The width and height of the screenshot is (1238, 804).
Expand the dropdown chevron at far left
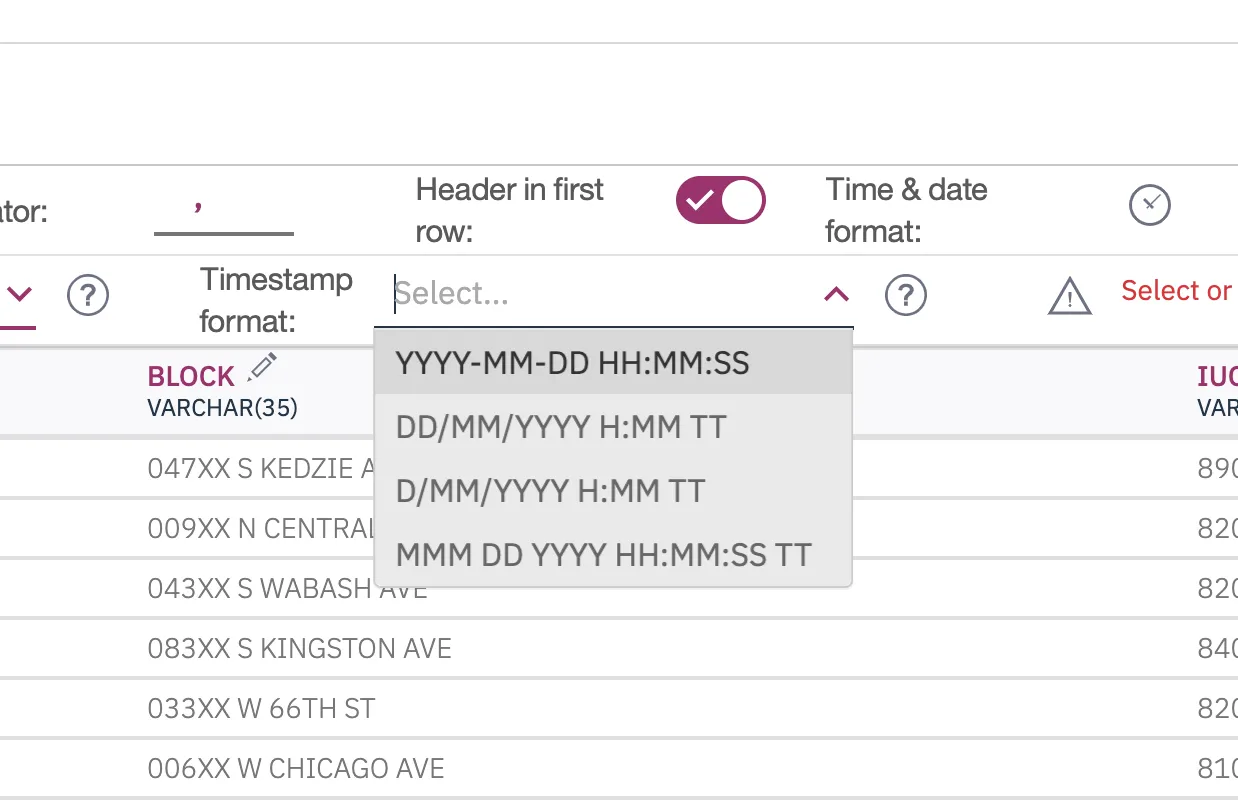tap(20, 295)
